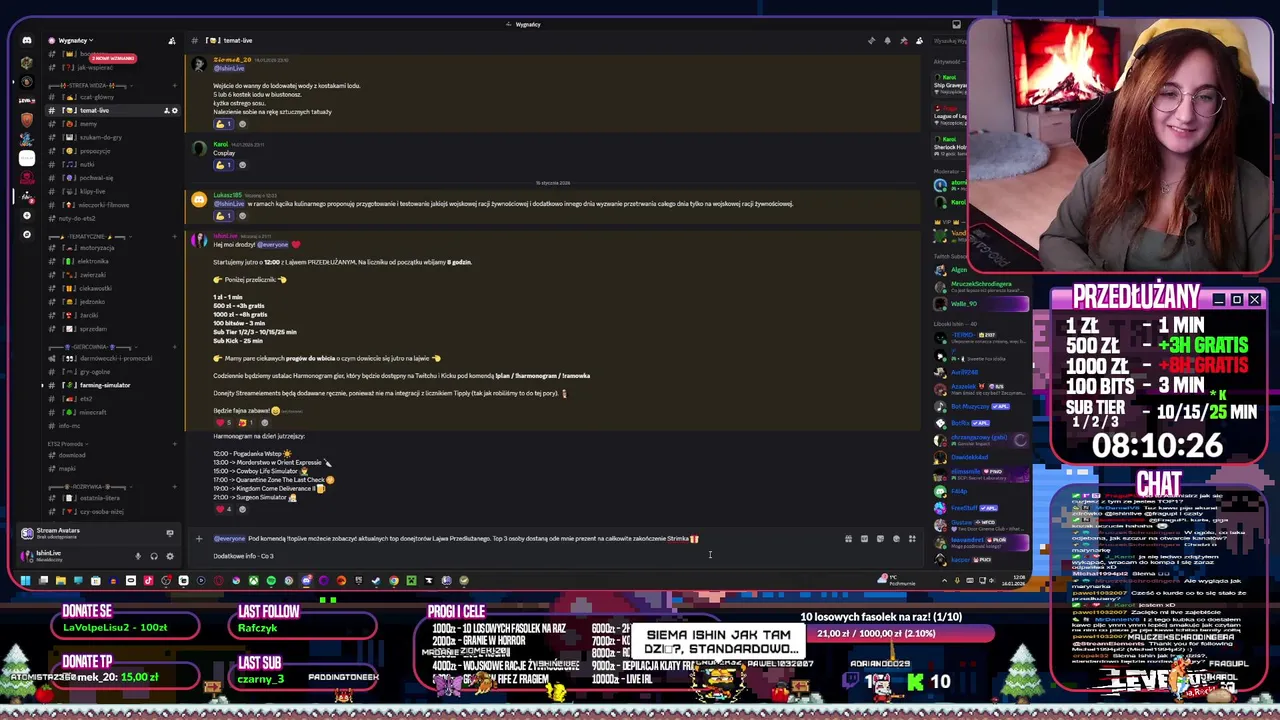Open Discord direct messages home icon
Image resolution: width=1280 pixels, height=720 pixels.
27,41
